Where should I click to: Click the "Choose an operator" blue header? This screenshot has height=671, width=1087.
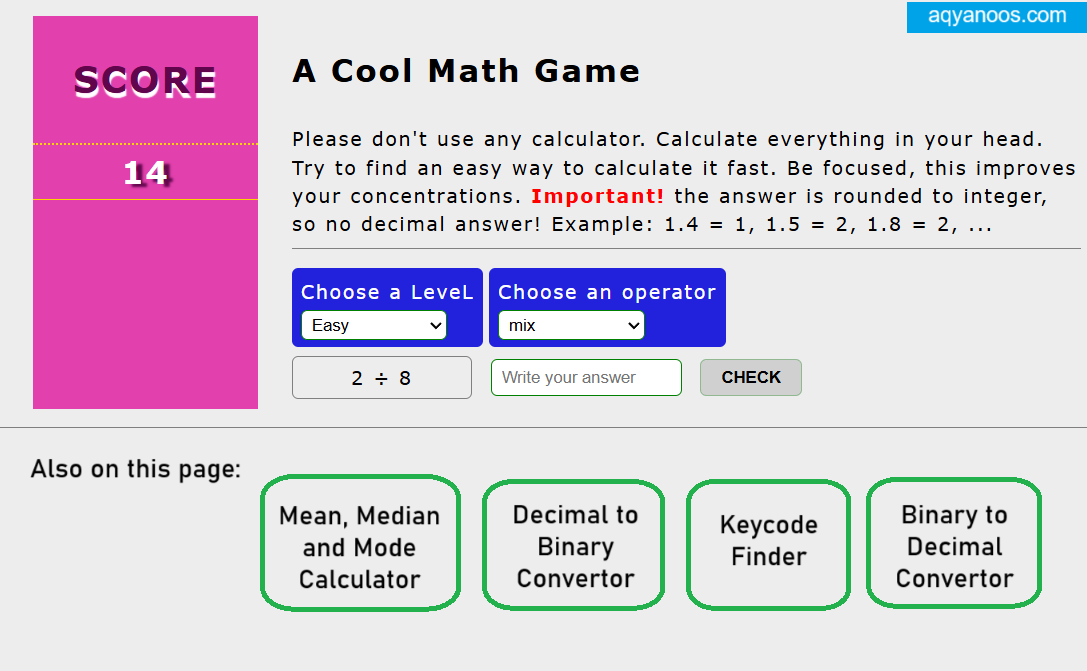607,291
